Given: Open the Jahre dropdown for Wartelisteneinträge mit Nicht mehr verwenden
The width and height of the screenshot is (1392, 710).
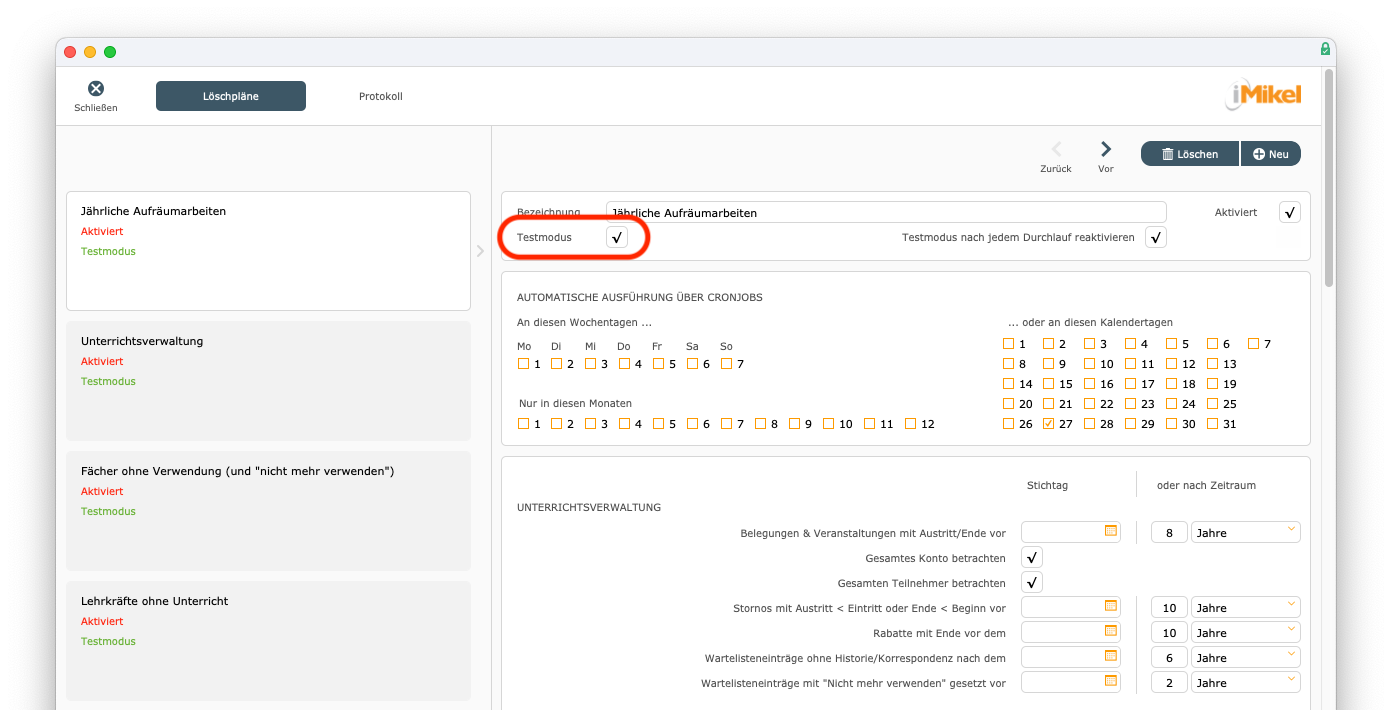Looking at the screenshot, I should 1245,681.
